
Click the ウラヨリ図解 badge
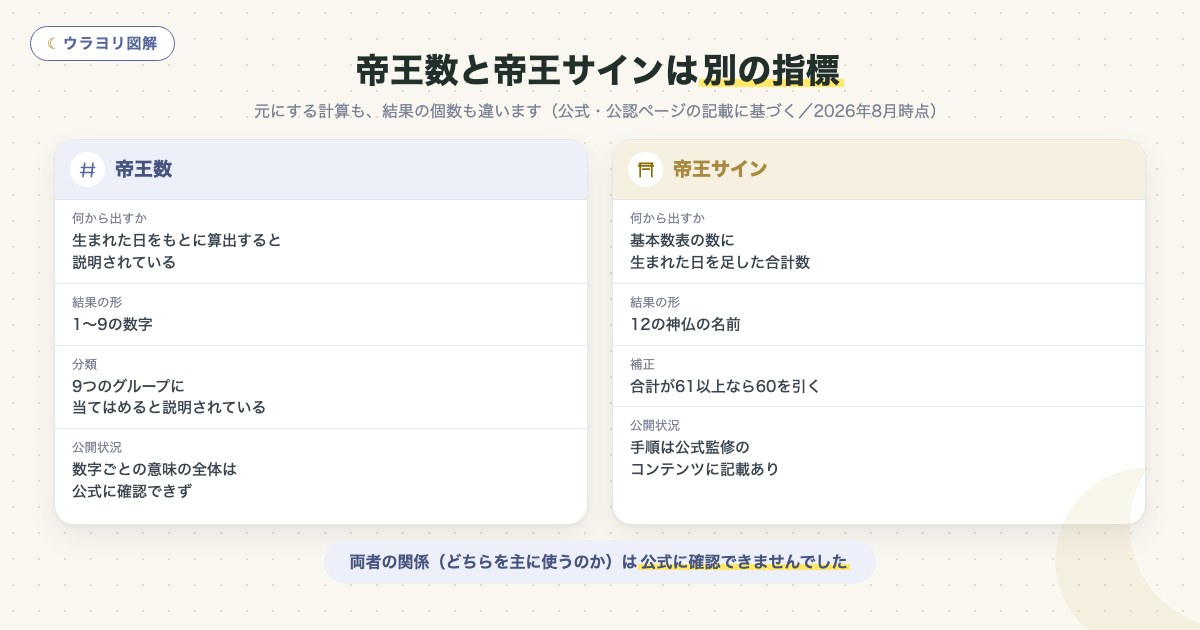click(x=102, y=44)
